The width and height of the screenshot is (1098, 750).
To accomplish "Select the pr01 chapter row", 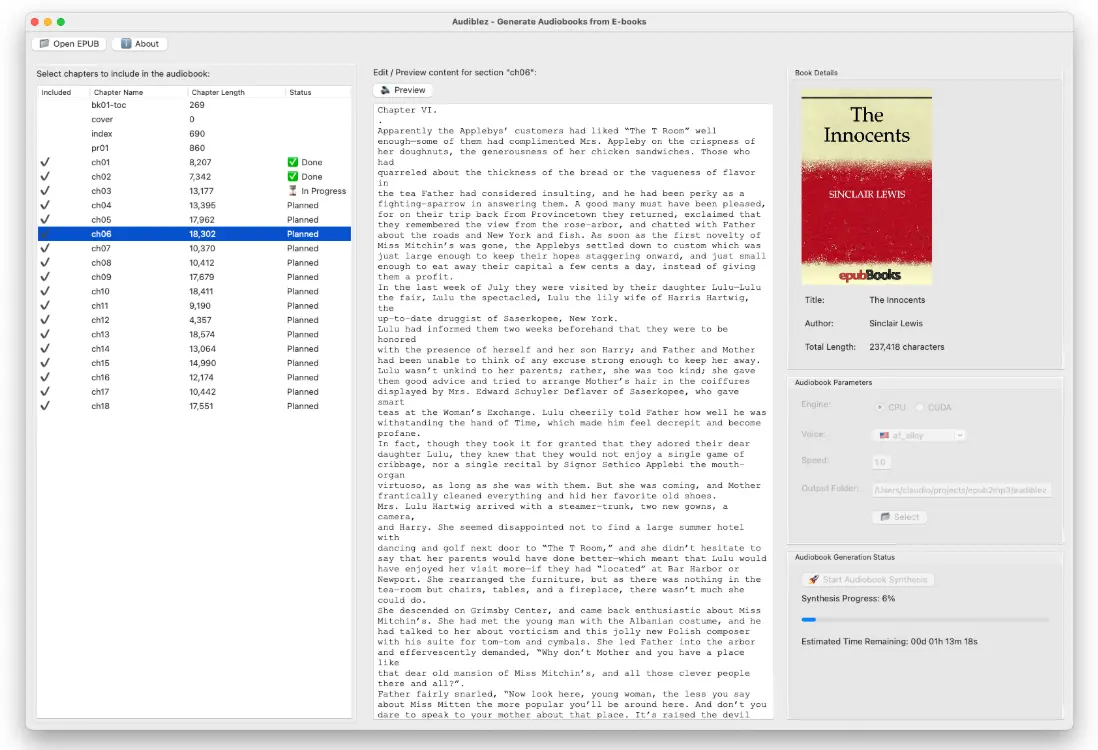I will (194, 148).
